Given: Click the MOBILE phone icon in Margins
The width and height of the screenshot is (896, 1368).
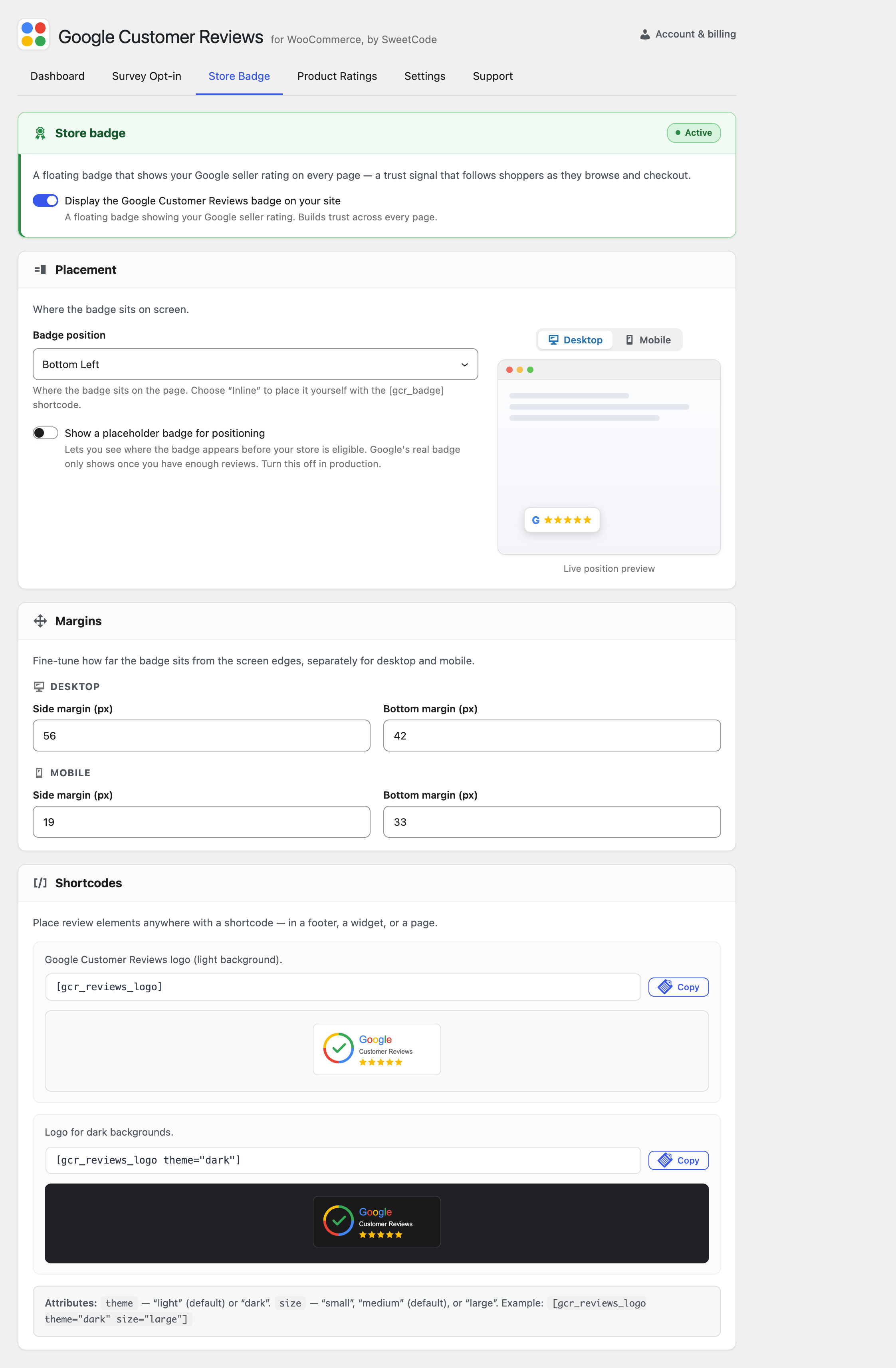Looking at the screenshot, I should tap(39, 773).
